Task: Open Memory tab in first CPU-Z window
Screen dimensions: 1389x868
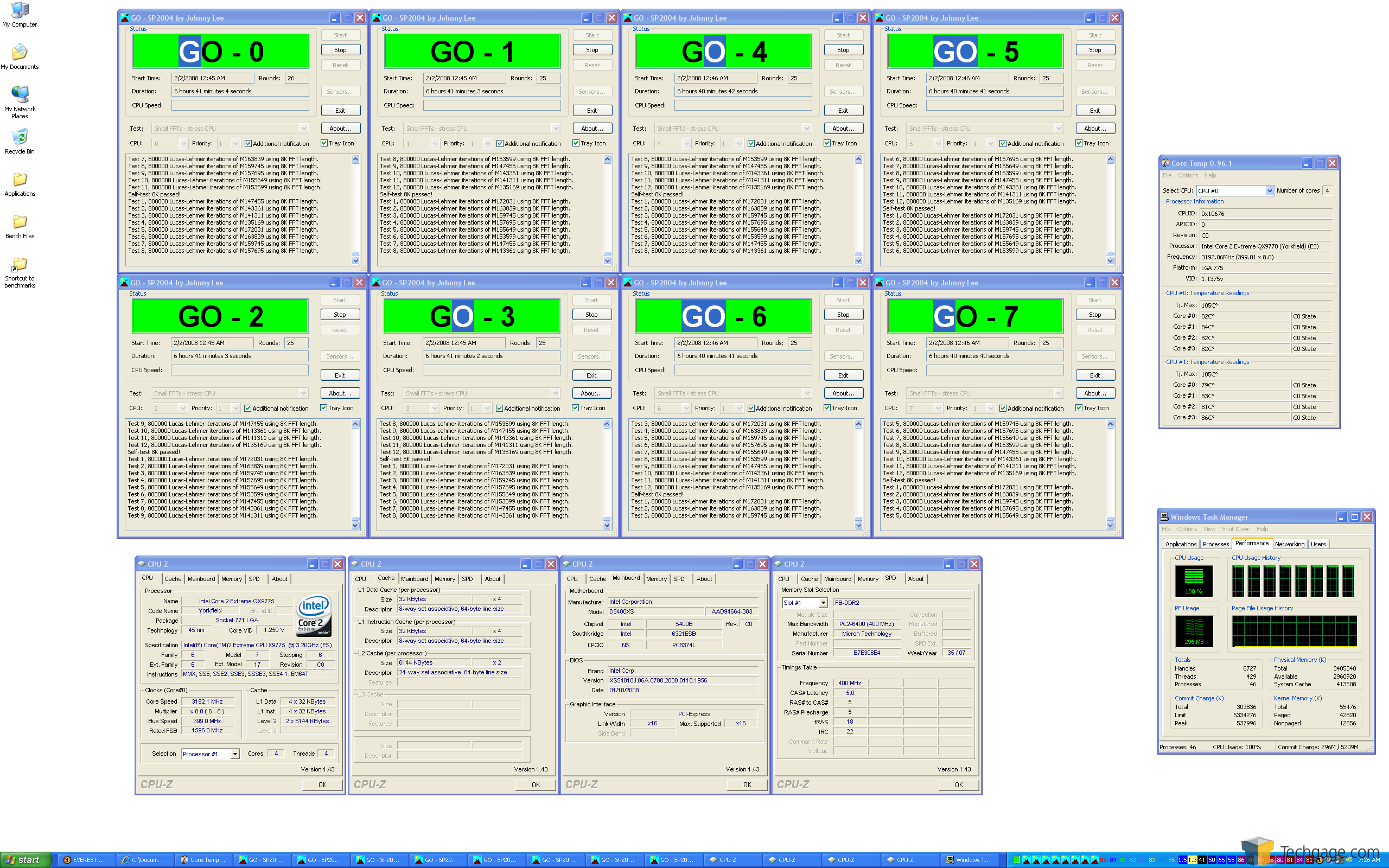Action: (x=232, y=579)
